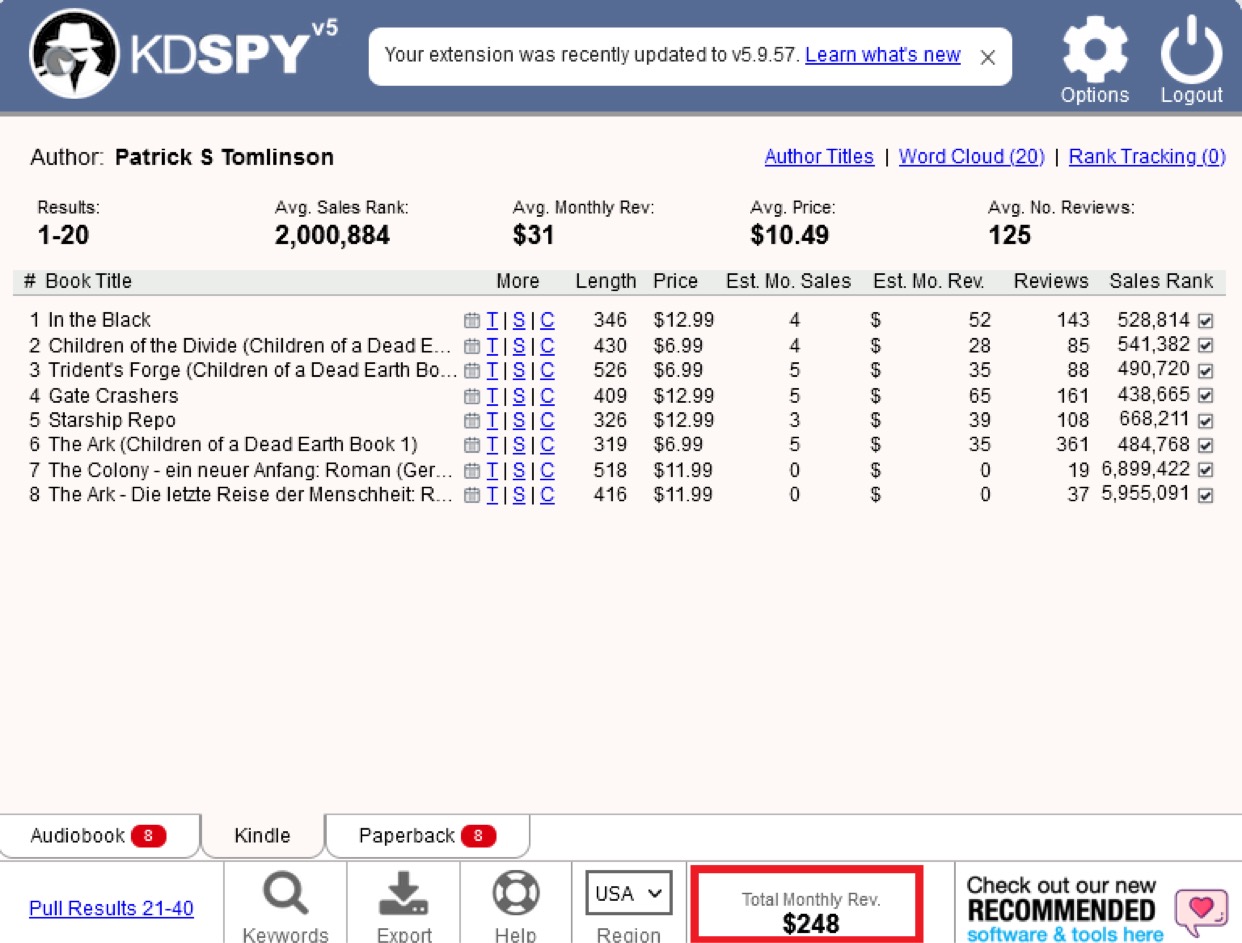Open the USA region dropdown
Screen dimensions: 1242x943
pyautogui.click(x=629, y=893)
